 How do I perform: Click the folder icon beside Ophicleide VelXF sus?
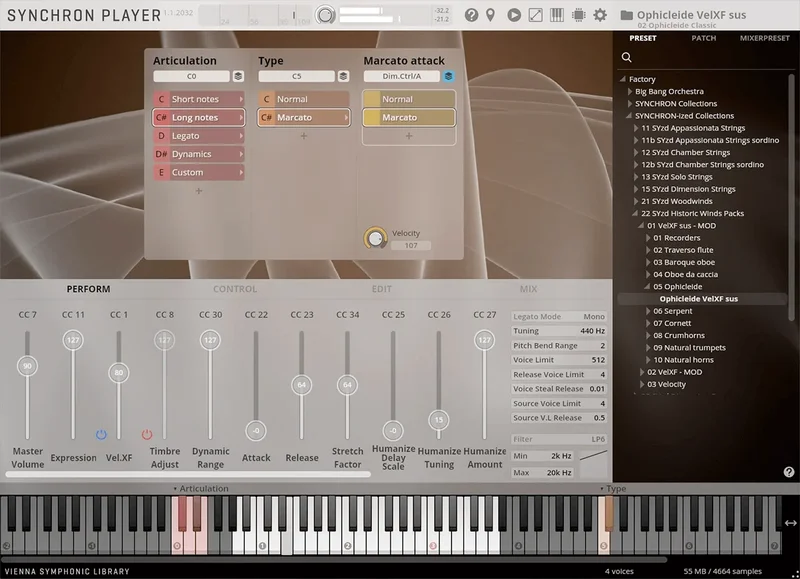(x=627, y=15)
